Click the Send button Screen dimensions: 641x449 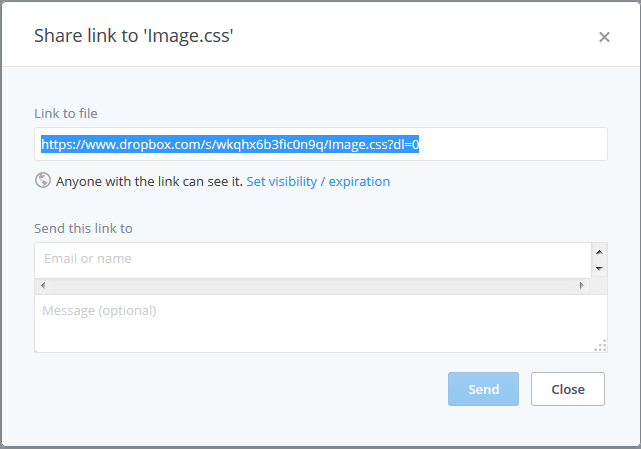coord(483,389)
